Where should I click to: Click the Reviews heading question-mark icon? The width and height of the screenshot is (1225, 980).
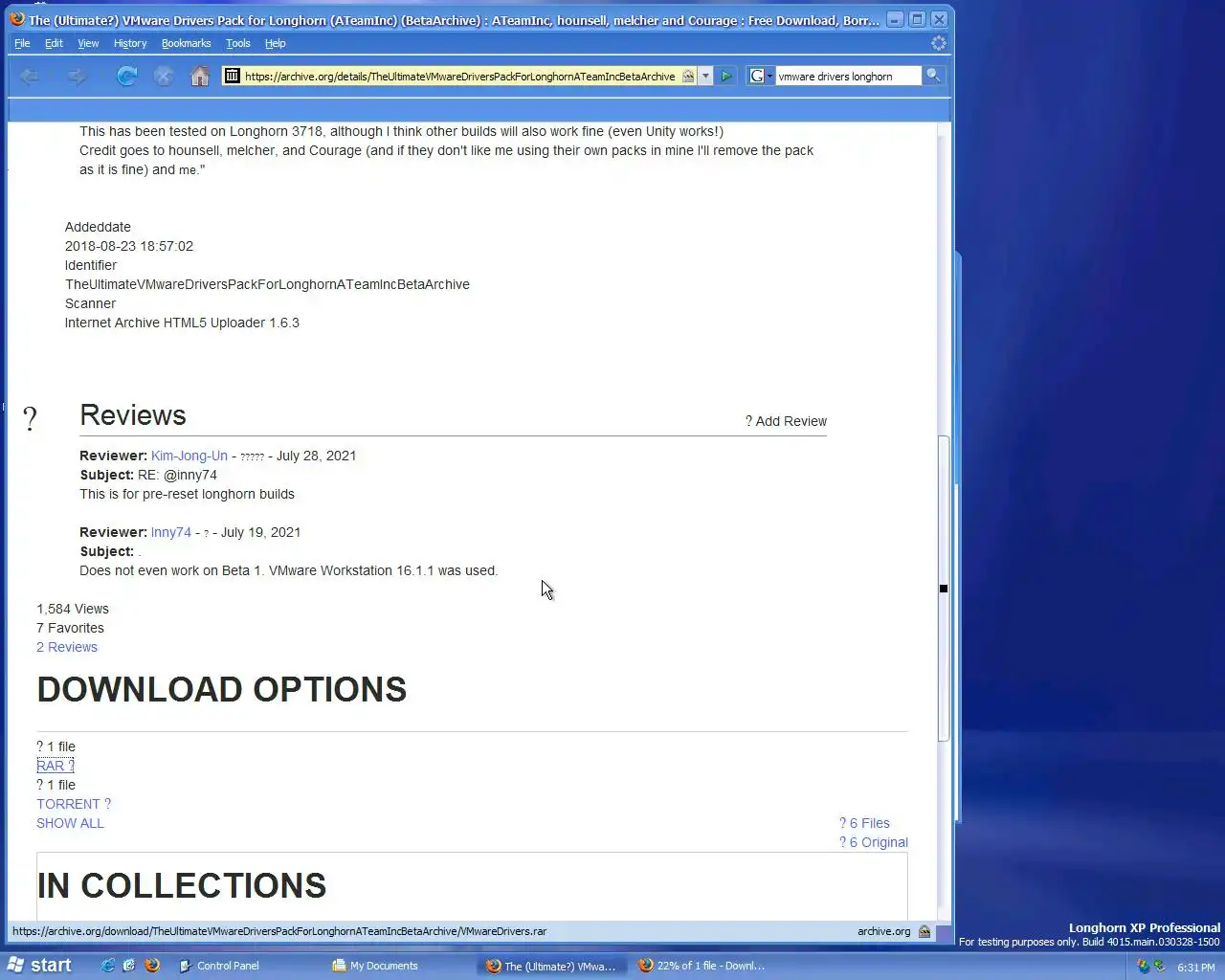pyautogui.click(x=31, y=418)
